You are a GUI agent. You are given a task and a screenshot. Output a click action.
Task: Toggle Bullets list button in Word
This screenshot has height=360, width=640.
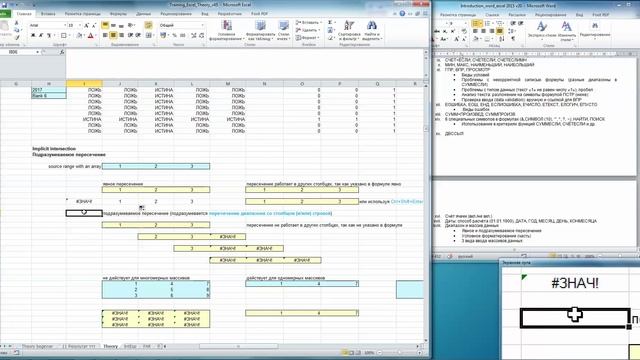pyautogui.click(x=476, y=23)
